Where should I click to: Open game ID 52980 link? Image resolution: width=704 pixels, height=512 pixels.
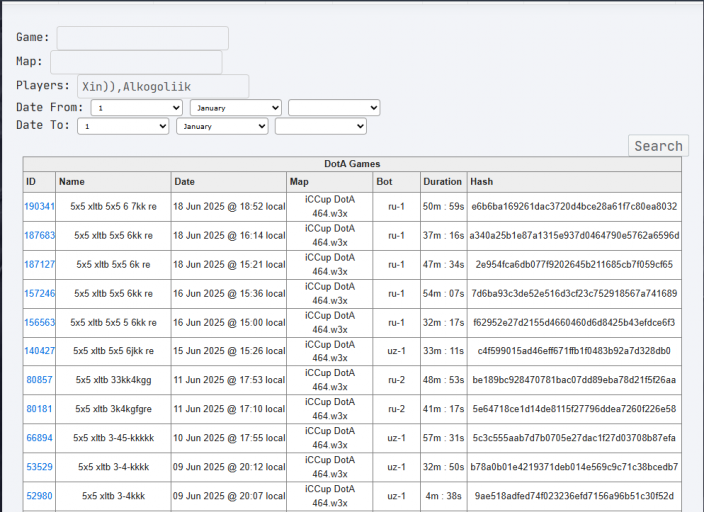[x=40, y=496]
